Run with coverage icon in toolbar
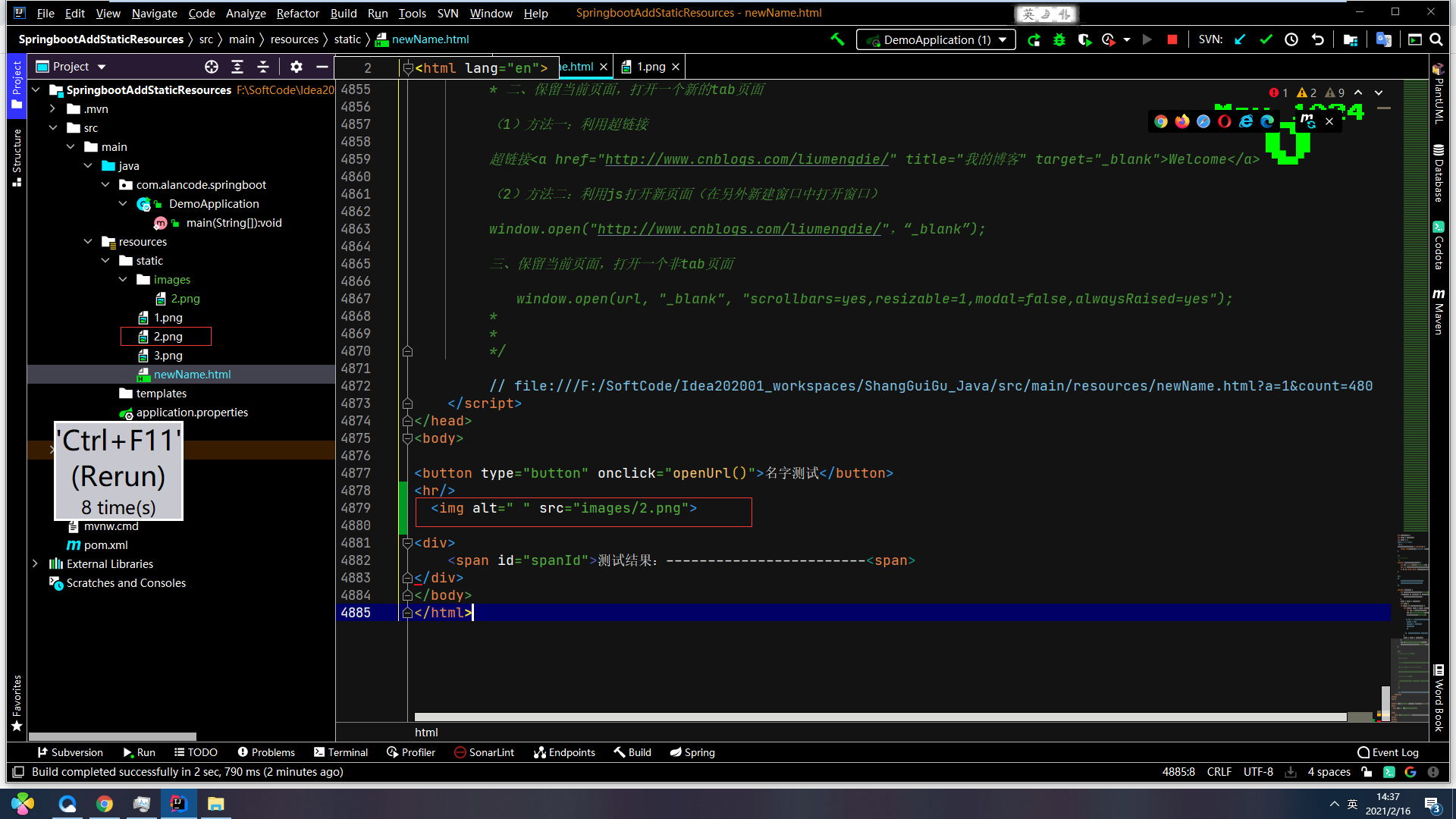 point(1084,39)
